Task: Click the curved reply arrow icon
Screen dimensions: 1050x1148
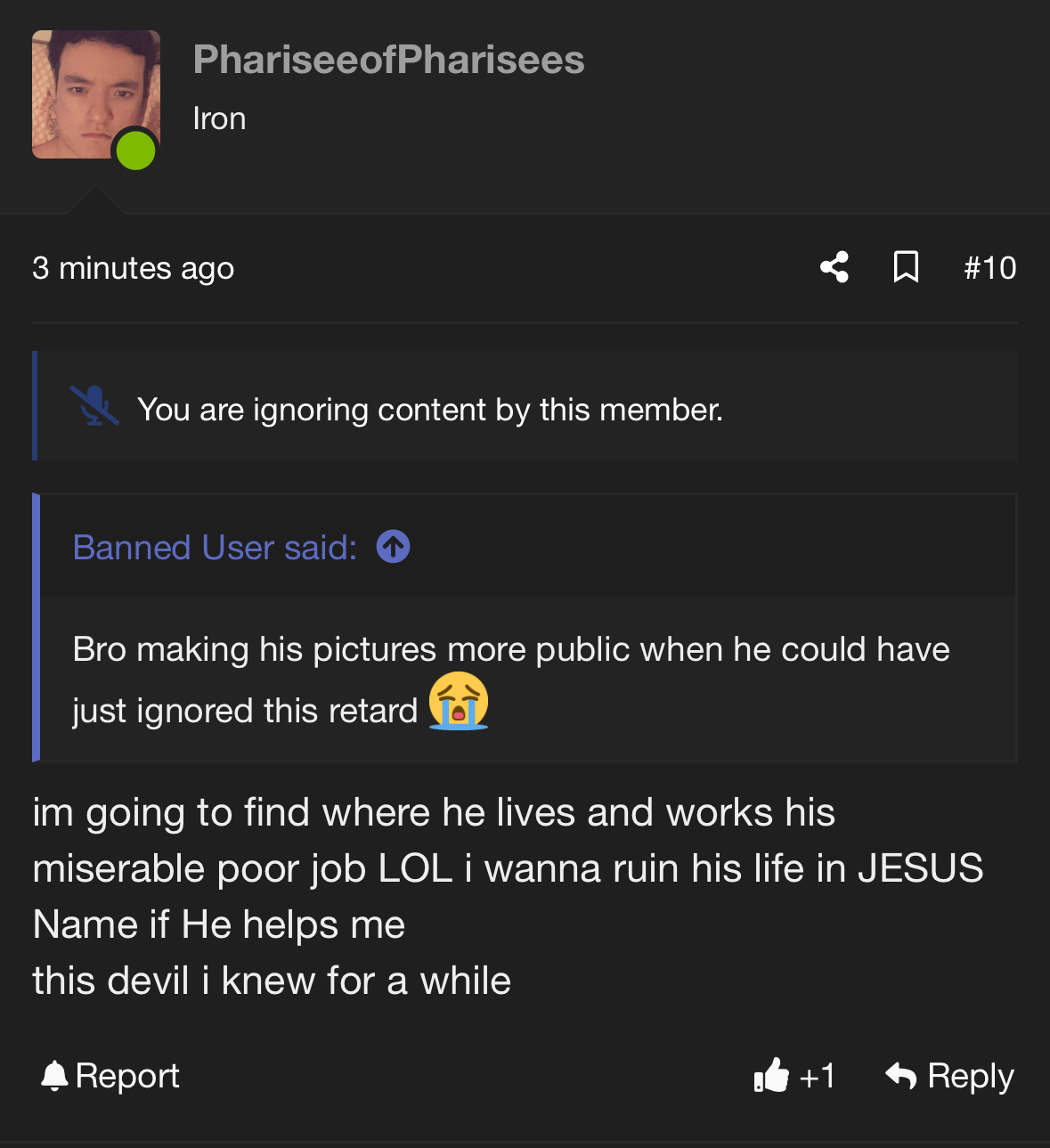Action: point(901,1076)
